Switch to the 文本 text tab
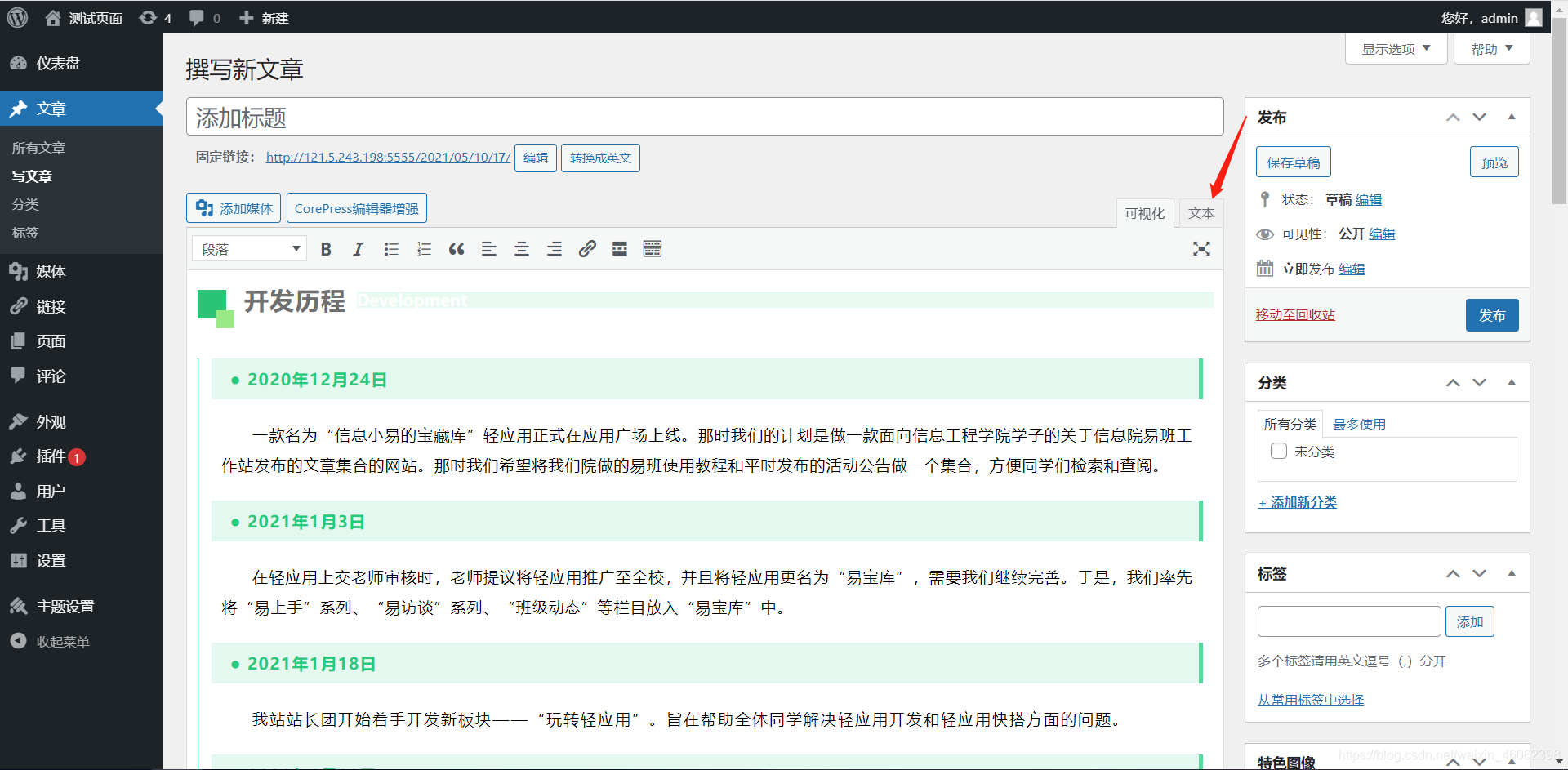 point(1201,213)
